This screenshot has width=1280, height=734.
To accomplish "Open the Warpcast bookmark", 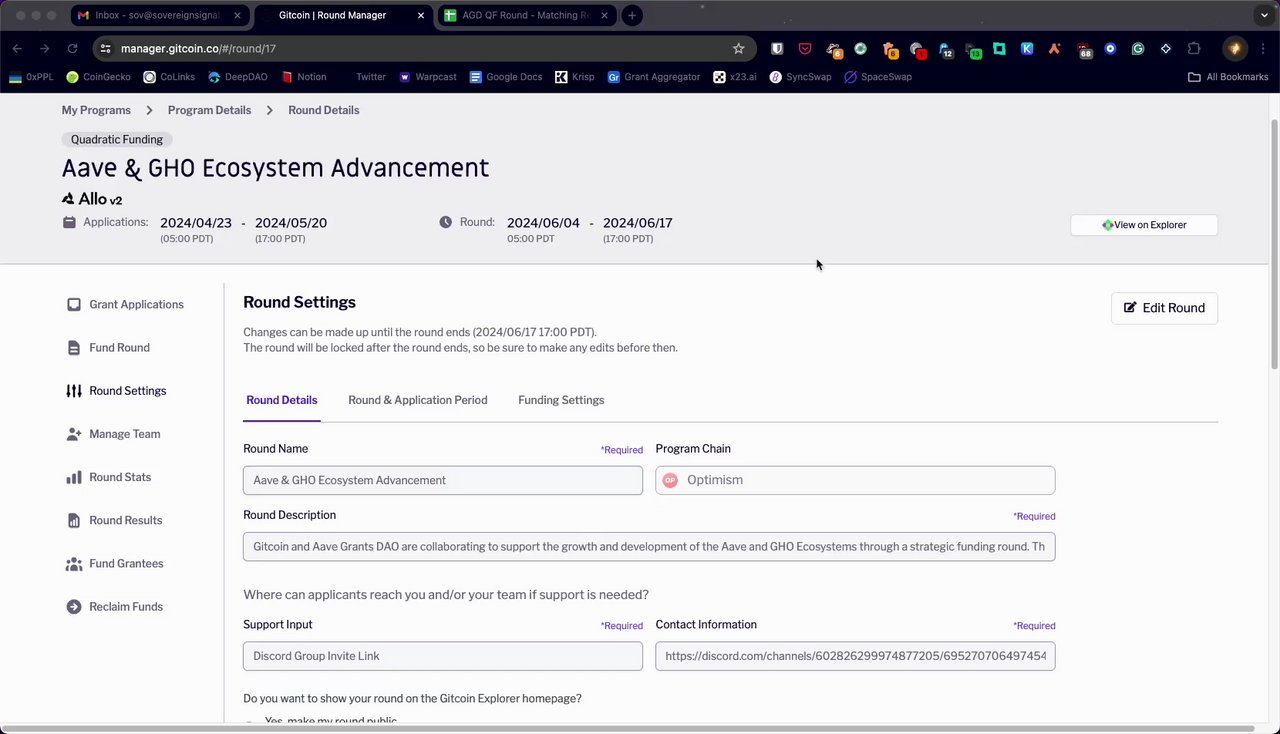I will 428,77.
